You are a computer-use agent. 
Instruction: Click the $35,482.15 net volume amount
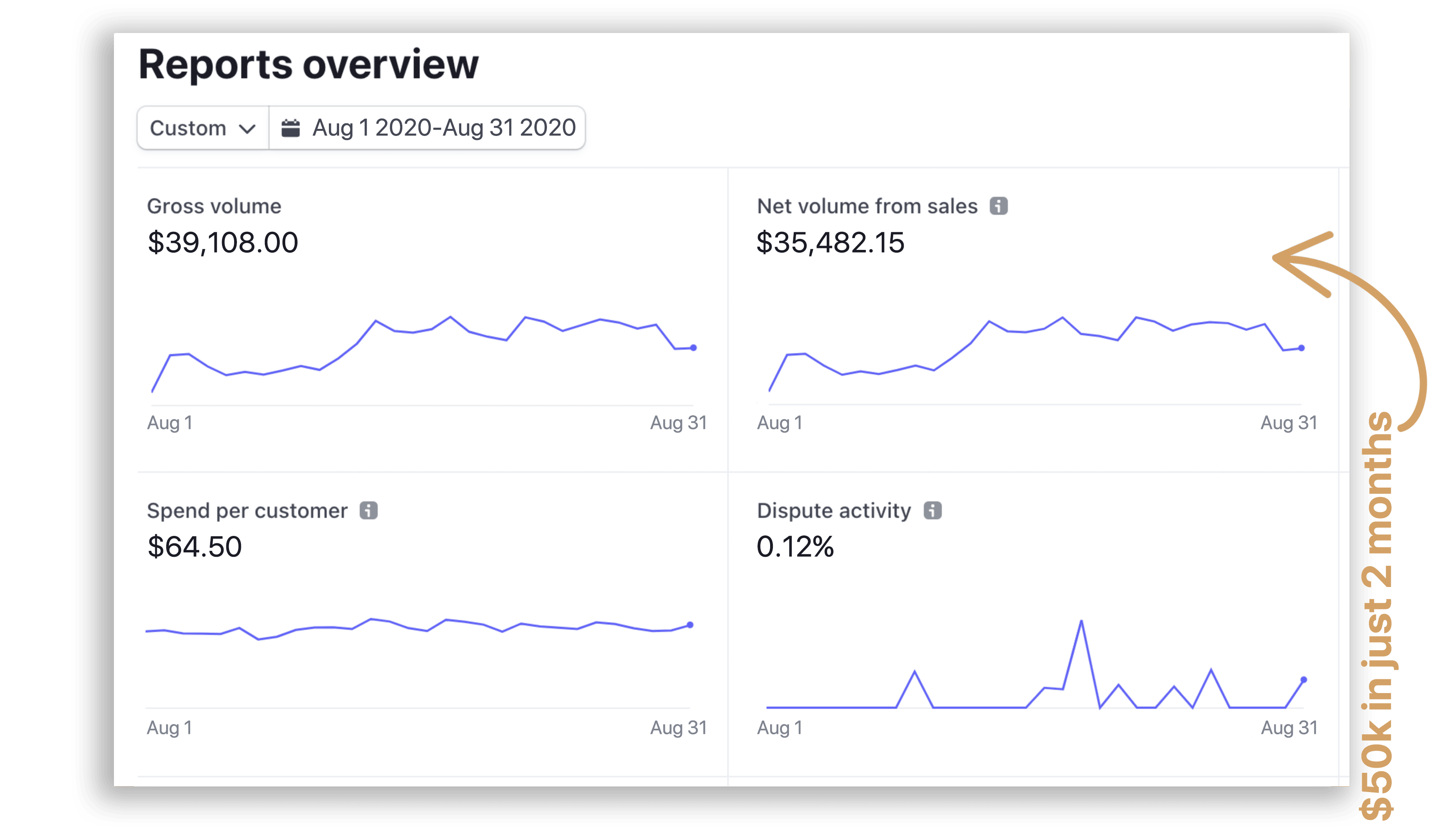point(830,242)
